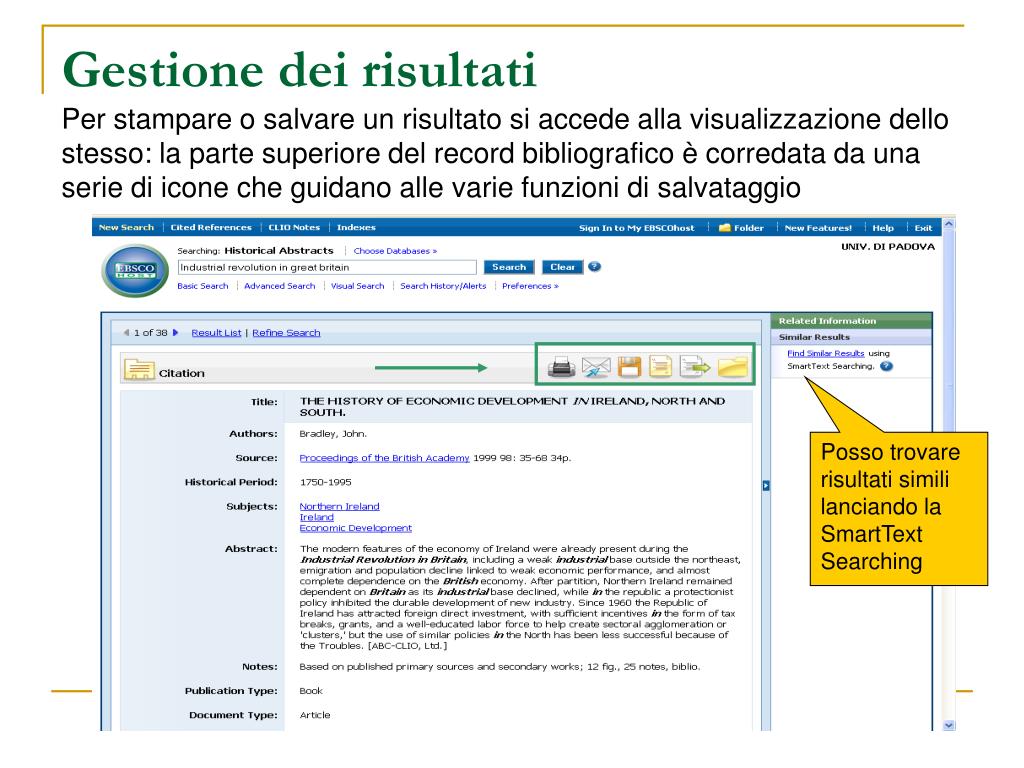The image size is (1024, 768).
Task: Click into the search query field
Action: pos(327,267)
